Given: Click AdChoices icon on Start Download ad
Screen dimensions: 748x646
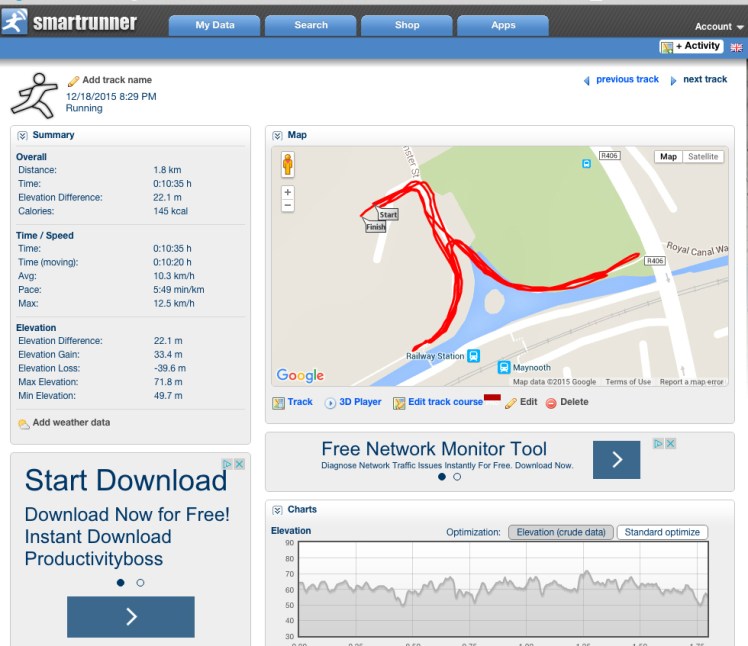Looking at the screenshot, I should tap(227, 464).
